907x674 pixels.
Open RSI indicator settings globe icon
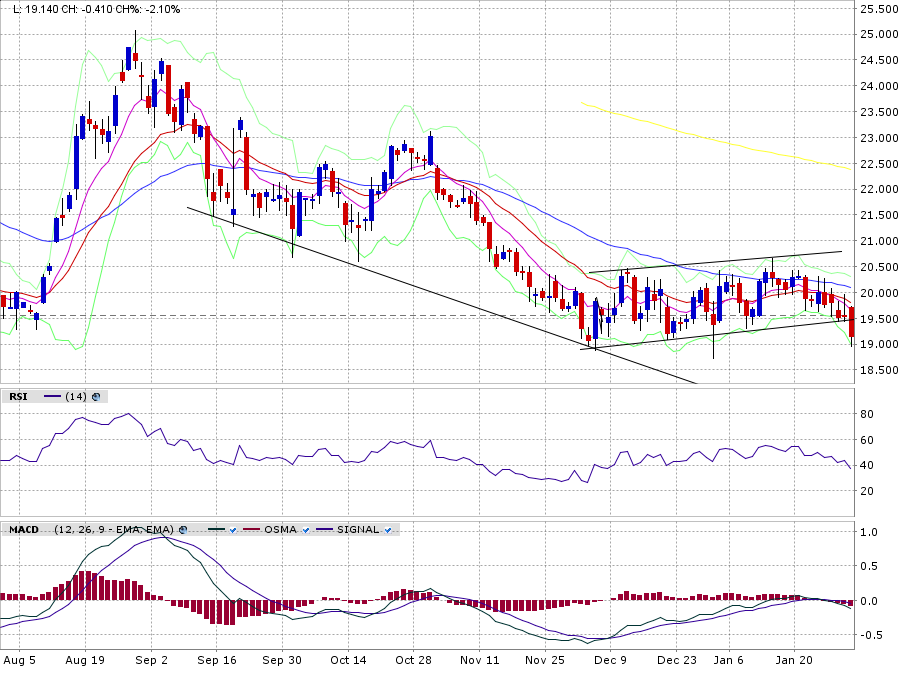96,397
